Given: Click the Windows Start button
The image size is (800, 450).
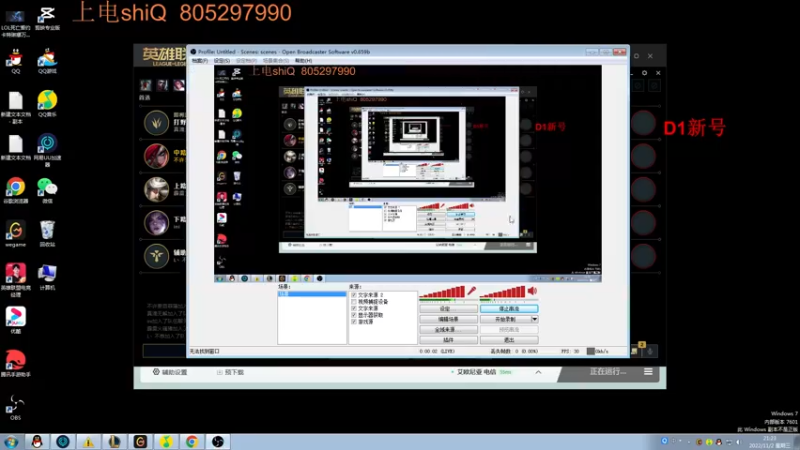Looking at the screenshot, I should (11, 441).
